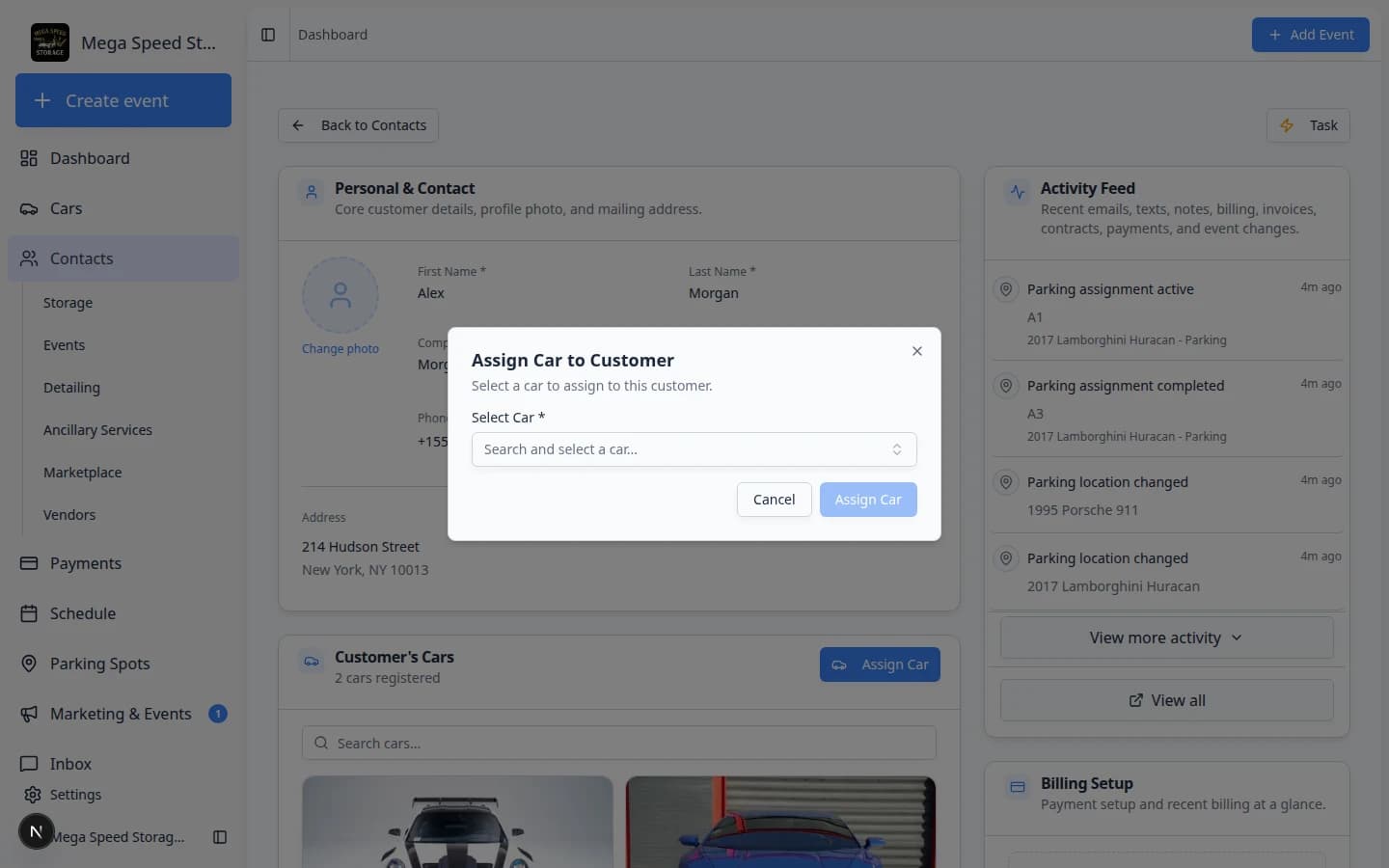Click the Dashboard grid icon in sidebar

(29, 158)
